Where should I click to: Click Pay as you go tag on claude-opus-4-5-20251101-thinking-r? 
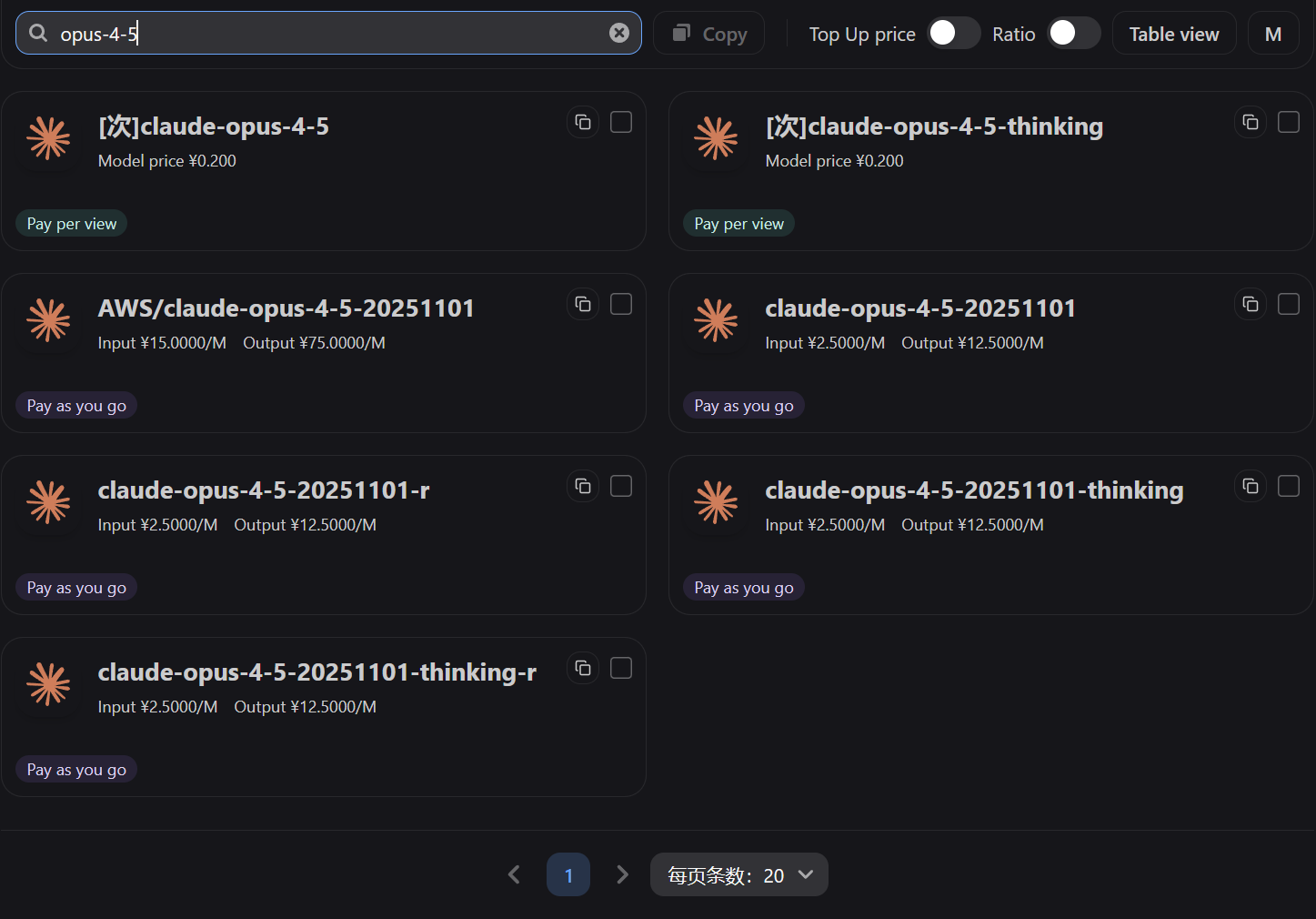(76, 770)
